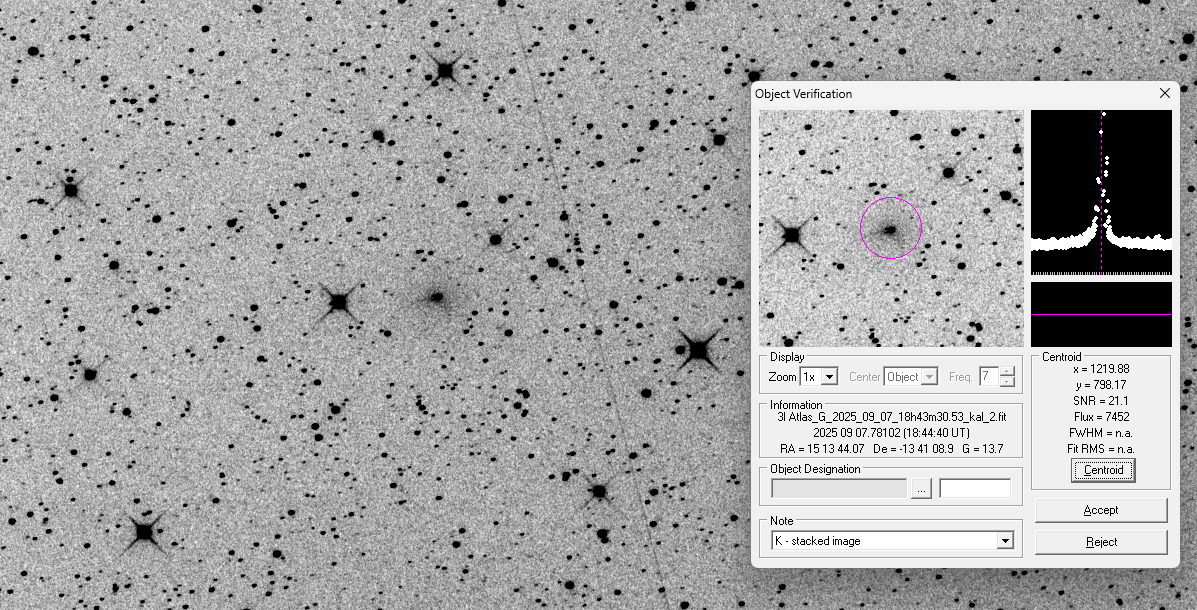Click the bright star left of the comet in preview

pos(791,236)
